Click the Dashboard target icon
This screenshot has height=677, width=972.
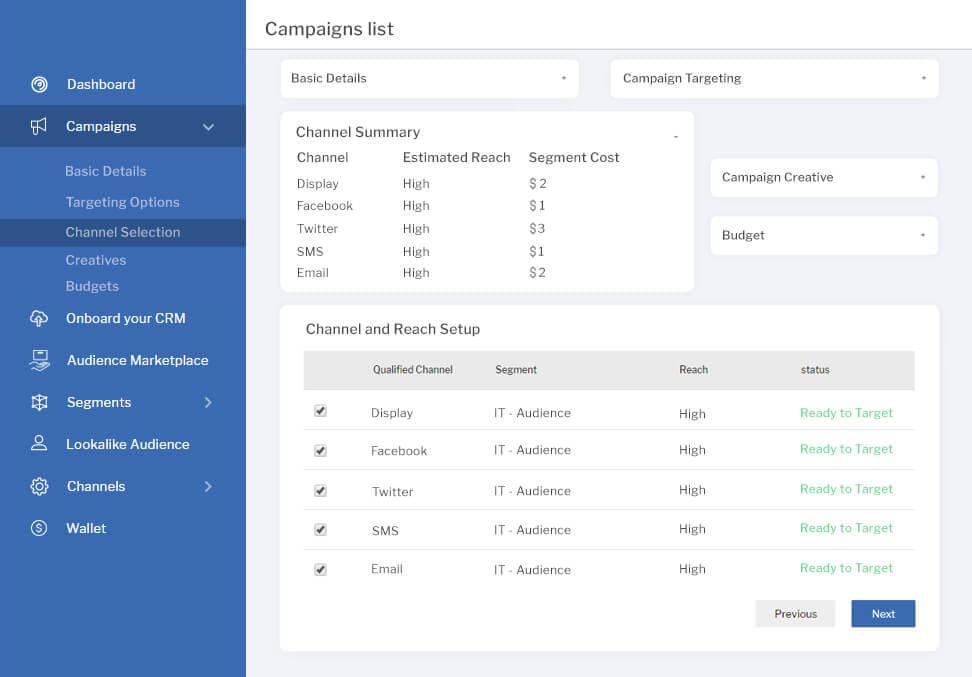(39, 84)
